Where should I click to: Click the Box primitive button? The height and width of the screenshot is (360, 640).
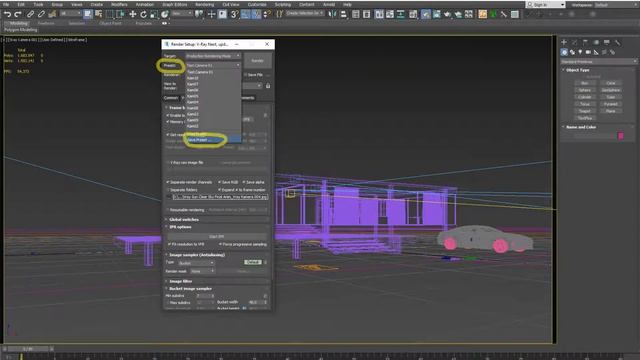tap(584, 83)
